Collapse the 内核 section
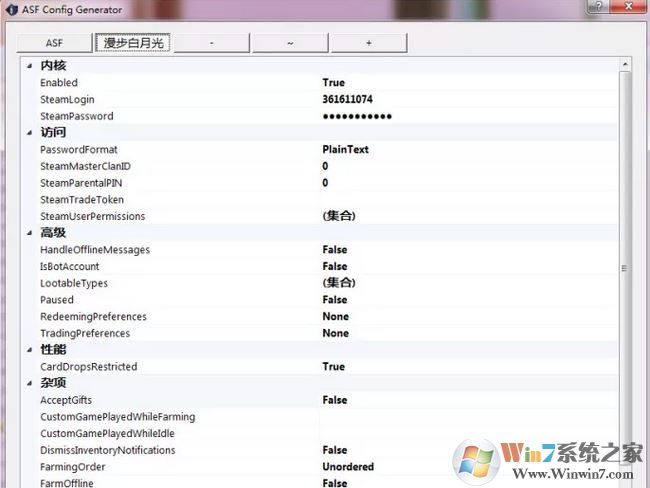The width and height of the screenshot is (650, 488). point(29,66)
